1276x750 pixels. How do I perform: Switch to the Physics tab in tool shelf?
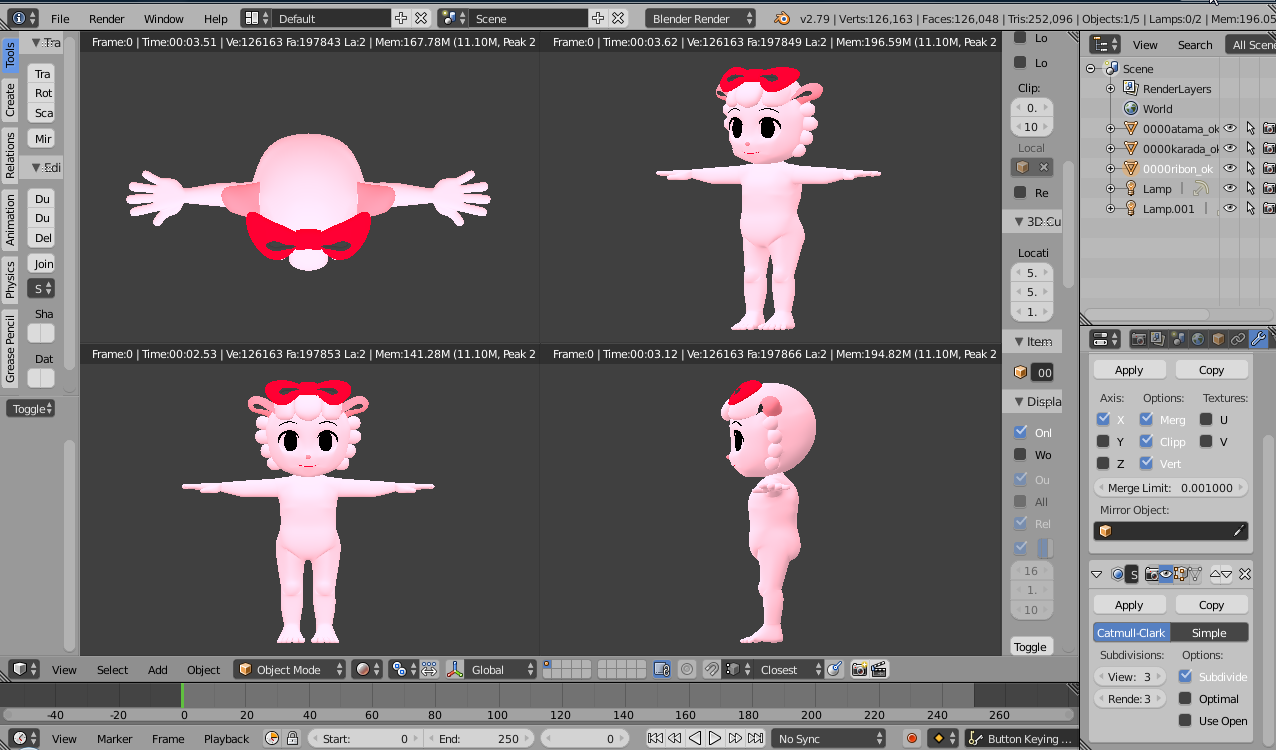(10, 279)
